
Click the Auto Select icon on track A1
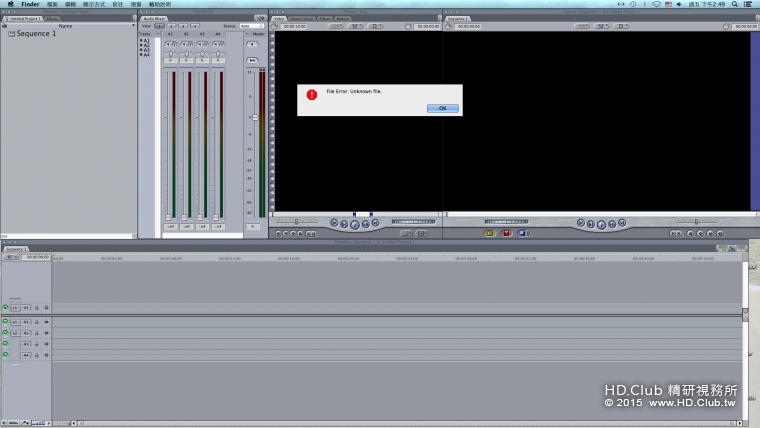tap(46, 322)
